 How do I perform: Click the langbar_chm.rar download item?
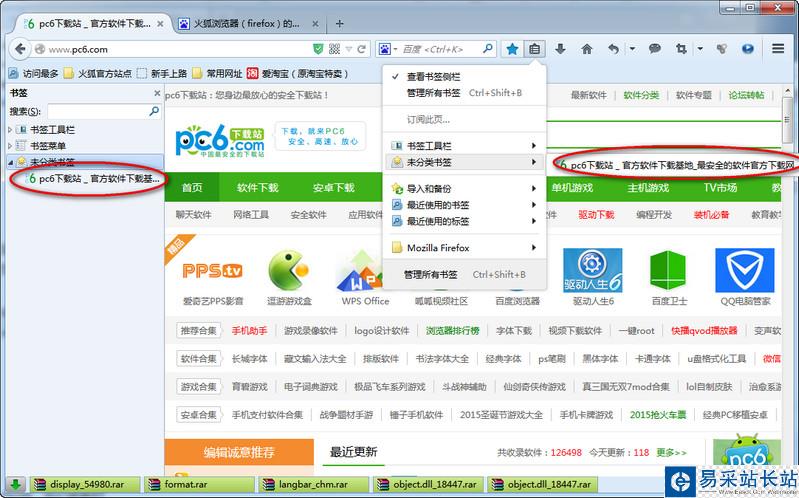314,484
